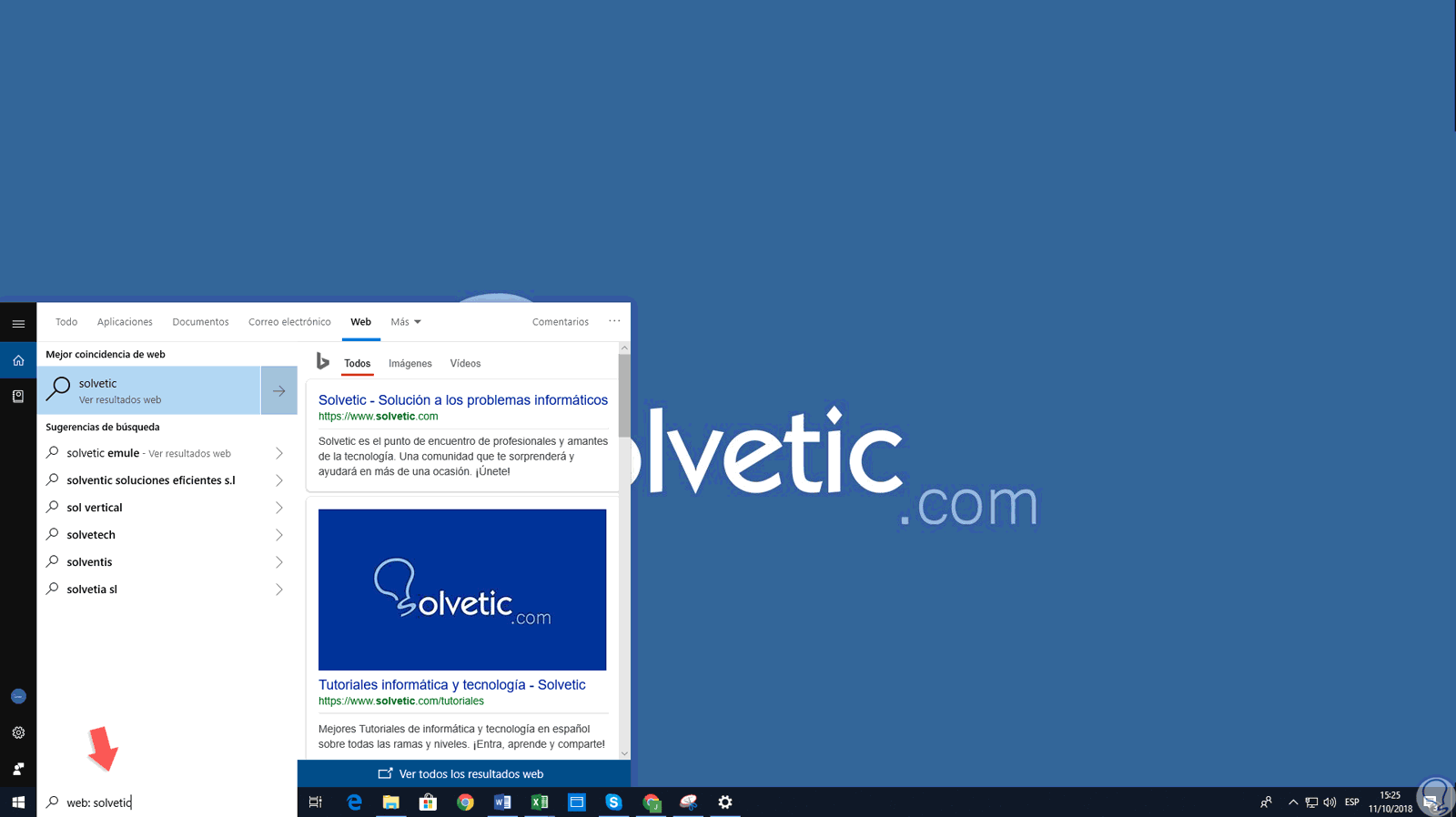Open the Snipping Tool on taskbar
The image size is (1456, 817).
[688, 802]
